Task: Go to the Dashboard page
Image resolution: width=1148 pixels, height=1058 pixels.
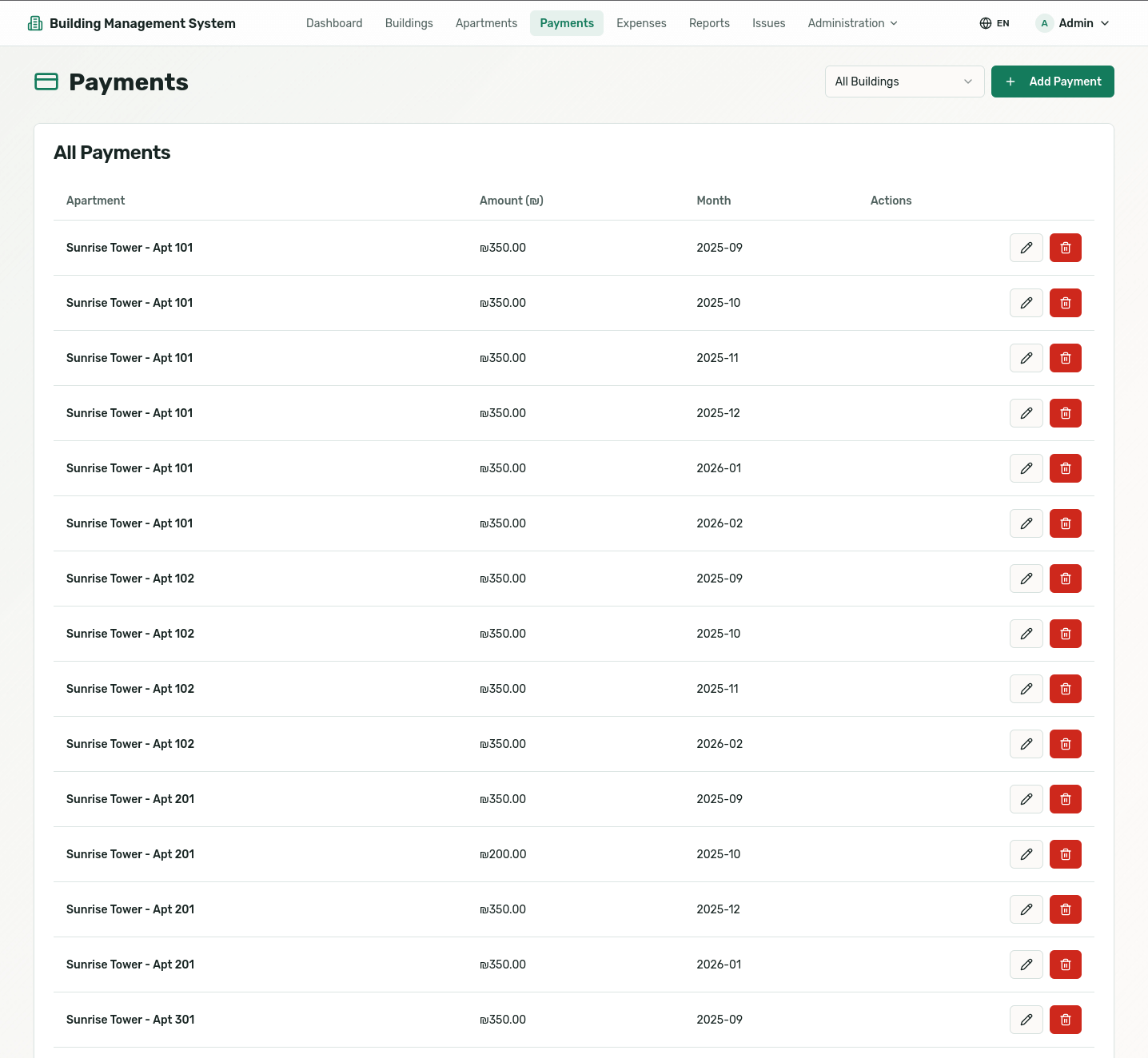Action: pos(334,23)
